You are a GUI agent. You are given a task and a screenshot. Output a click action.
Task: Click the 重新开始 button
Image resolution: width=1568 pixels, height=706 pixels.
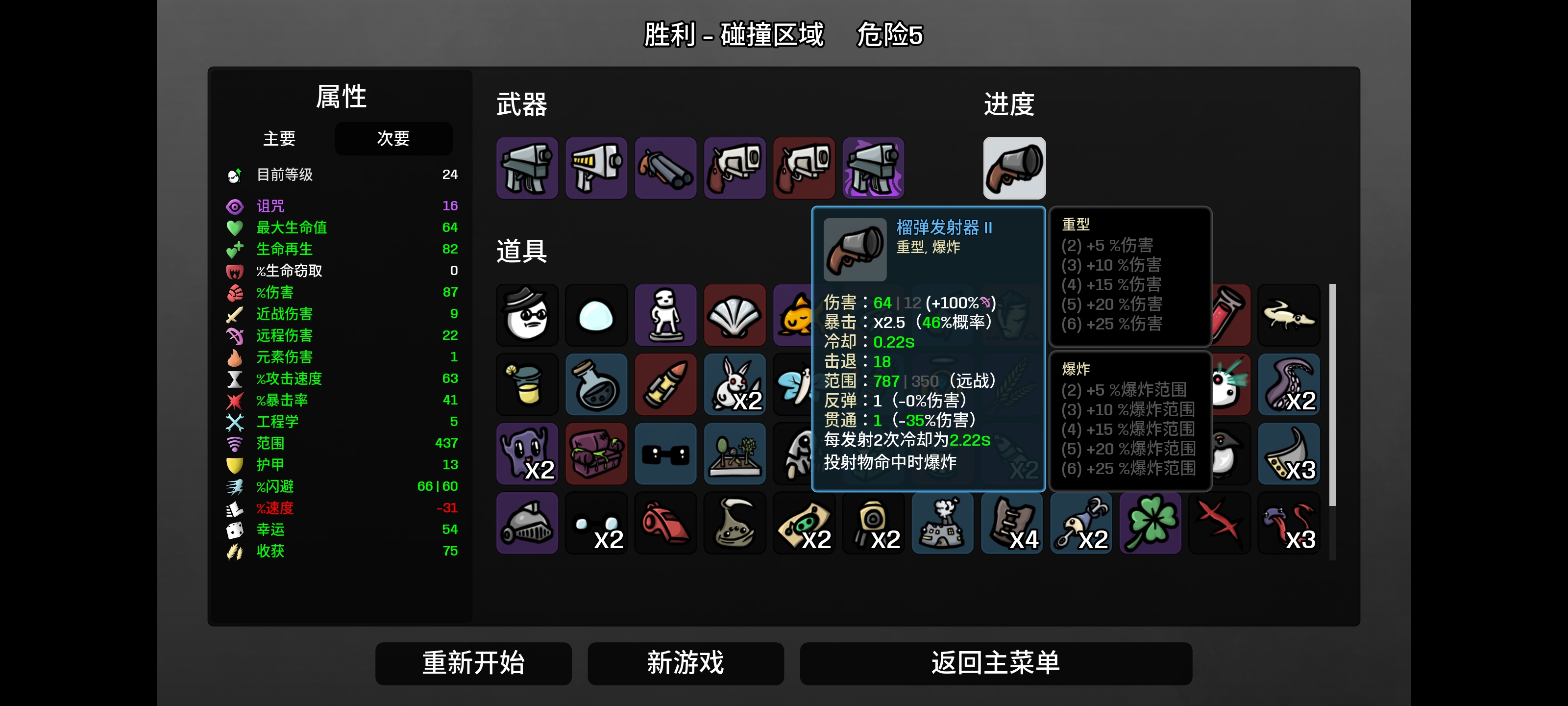[x=473, y=663]
